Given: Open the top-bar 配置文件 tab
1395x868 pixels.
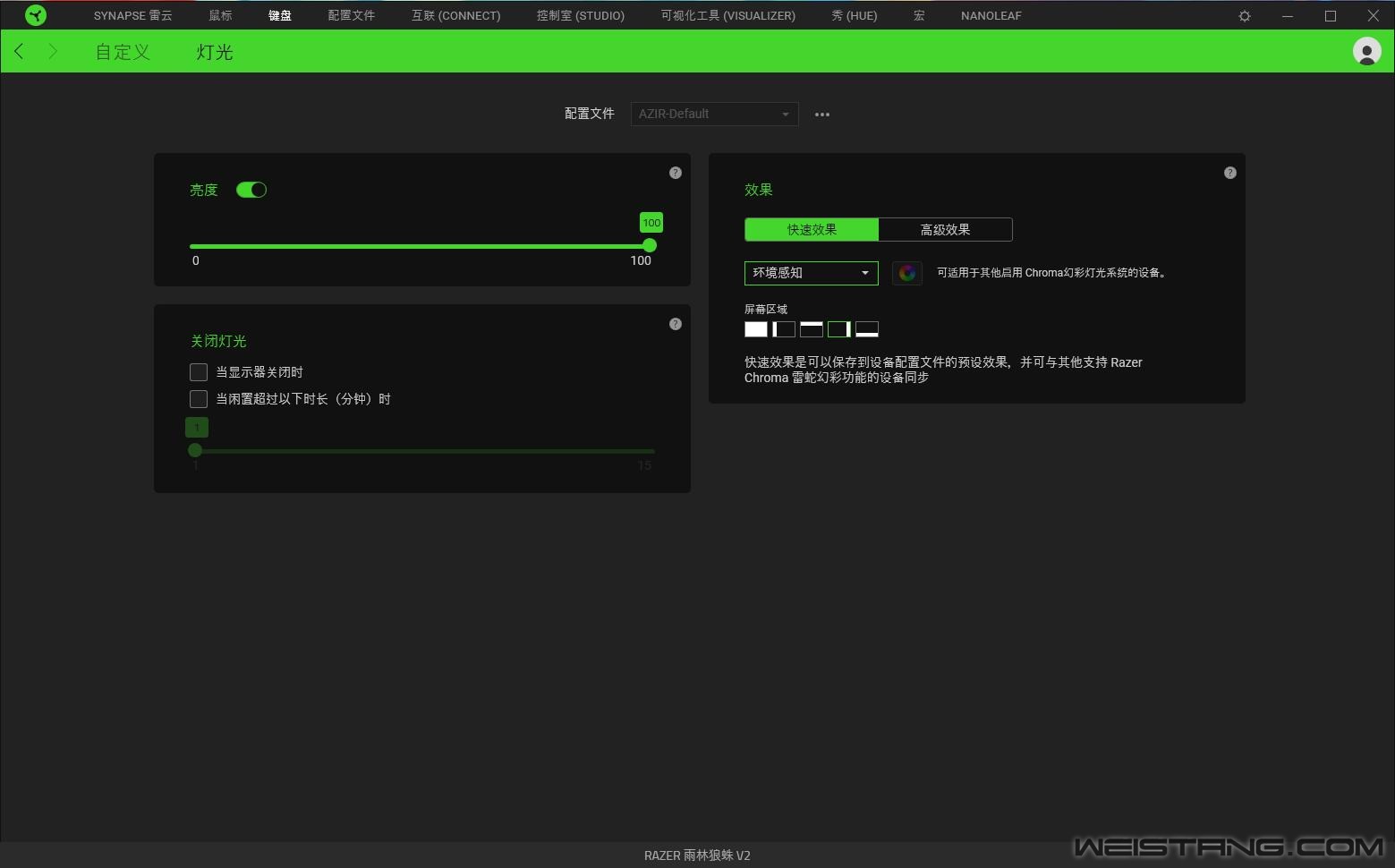Looking at the screenshot, I should pos(352,16).
